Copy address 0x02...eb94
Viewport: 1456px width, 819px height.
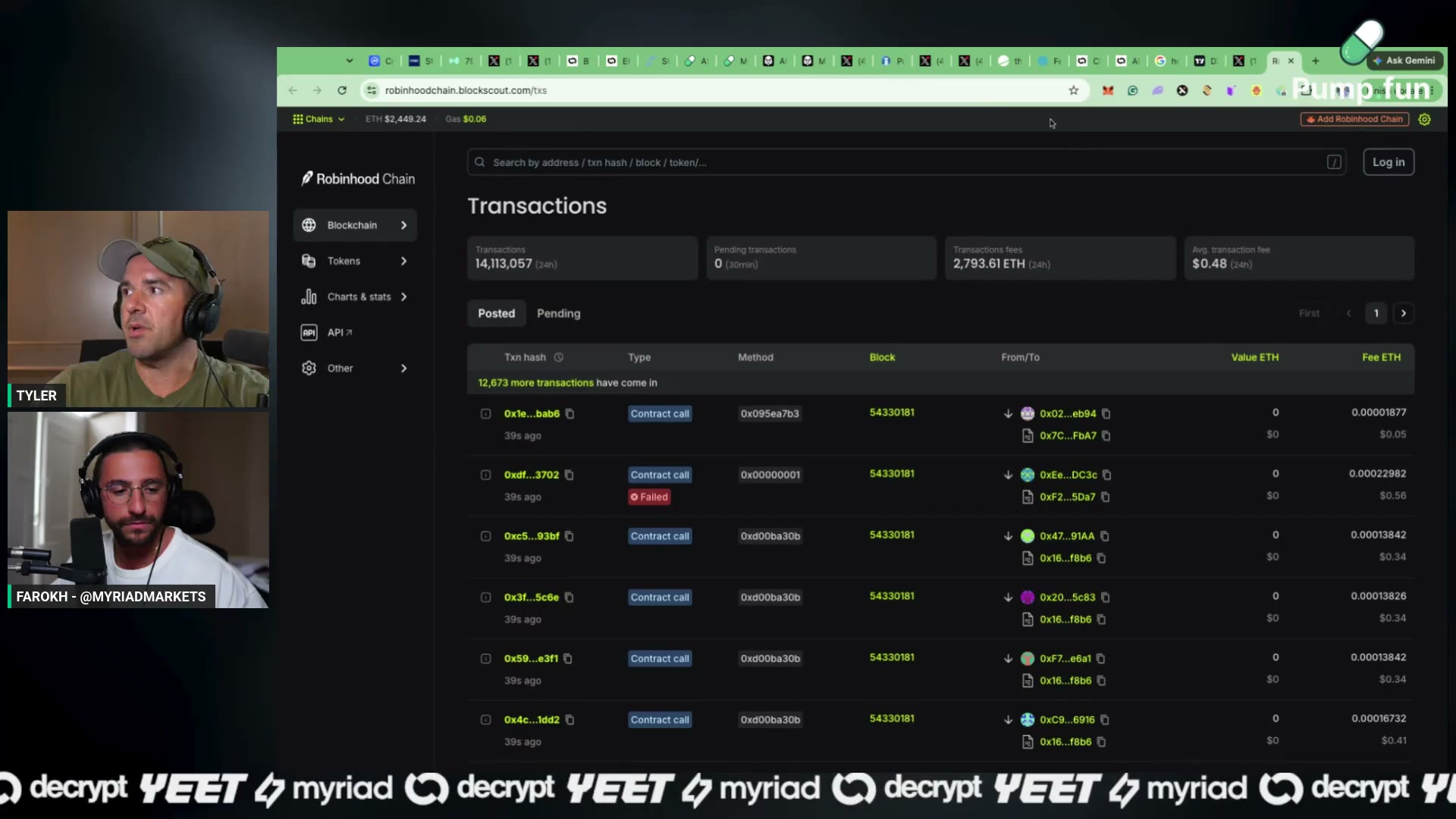(1106, 414)
